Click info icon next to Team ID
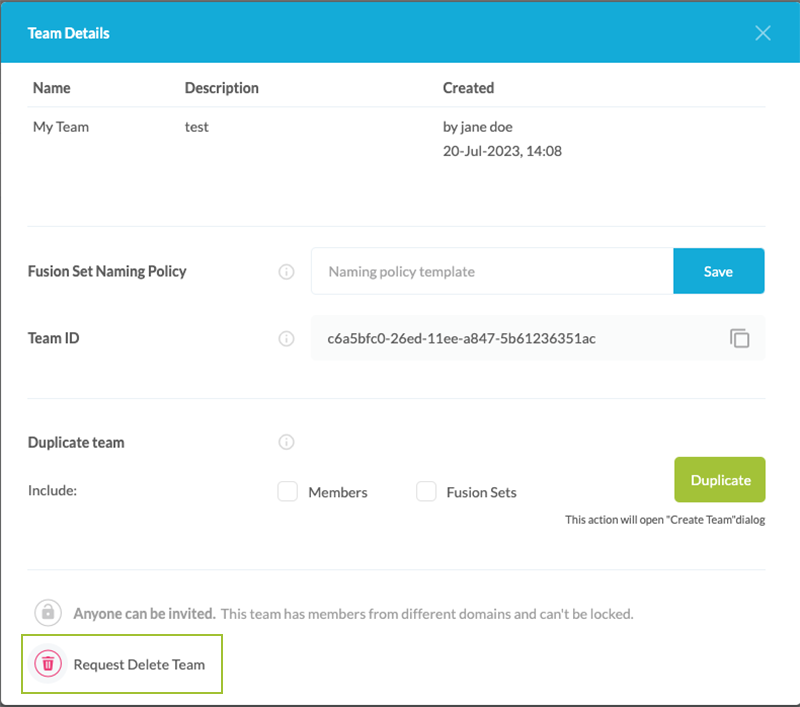Viewport: 800px width, 707px height. (287, 339)
